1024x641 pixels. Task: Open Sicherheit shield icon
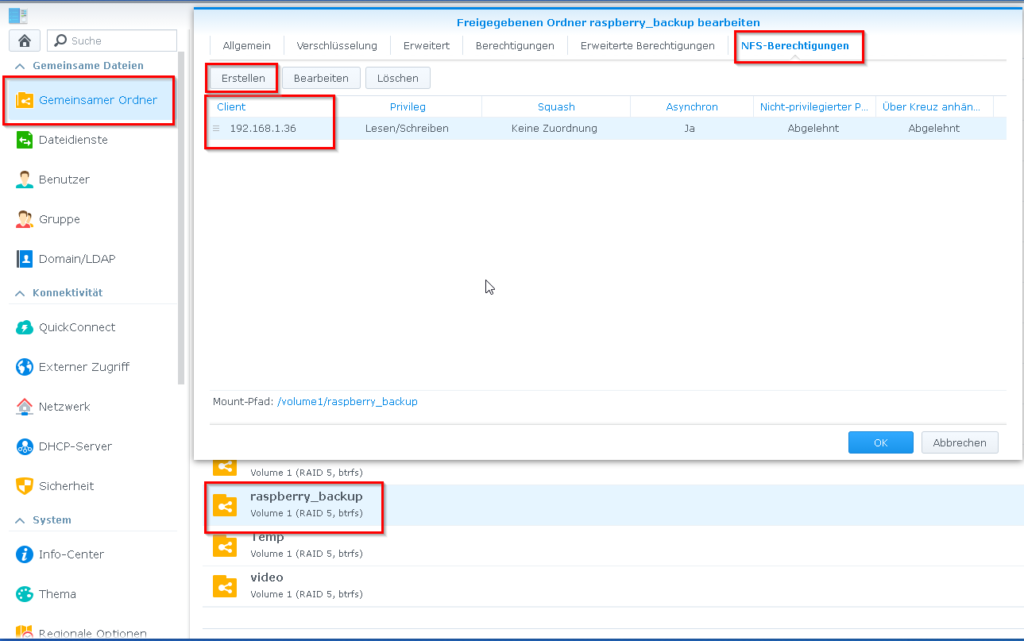click(25, 486)
